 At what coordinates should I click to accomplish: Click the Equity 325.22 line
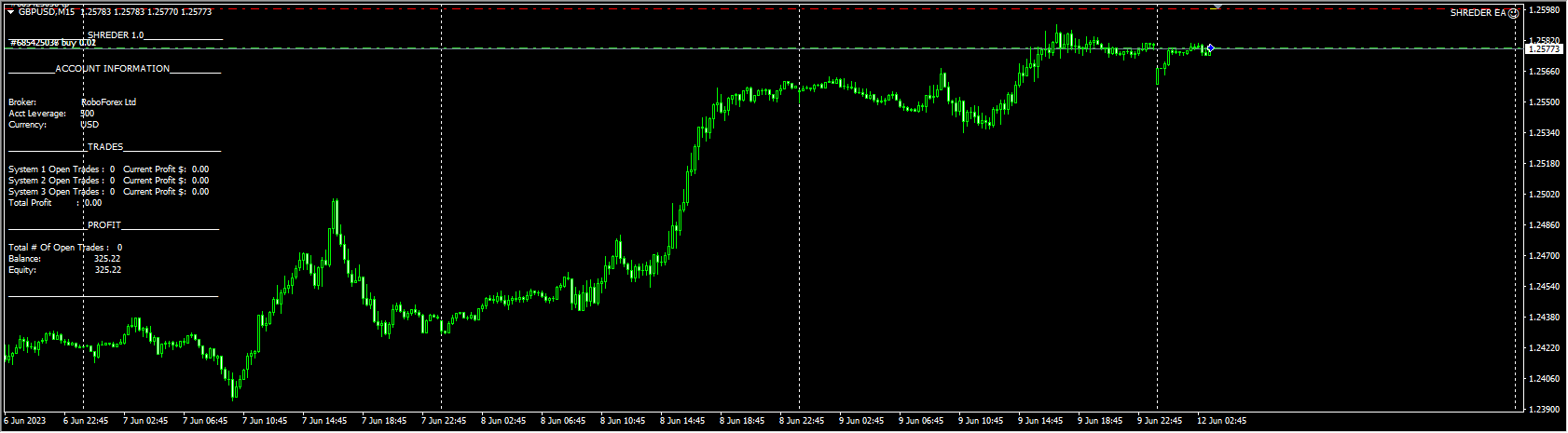(x=64, y=270)
